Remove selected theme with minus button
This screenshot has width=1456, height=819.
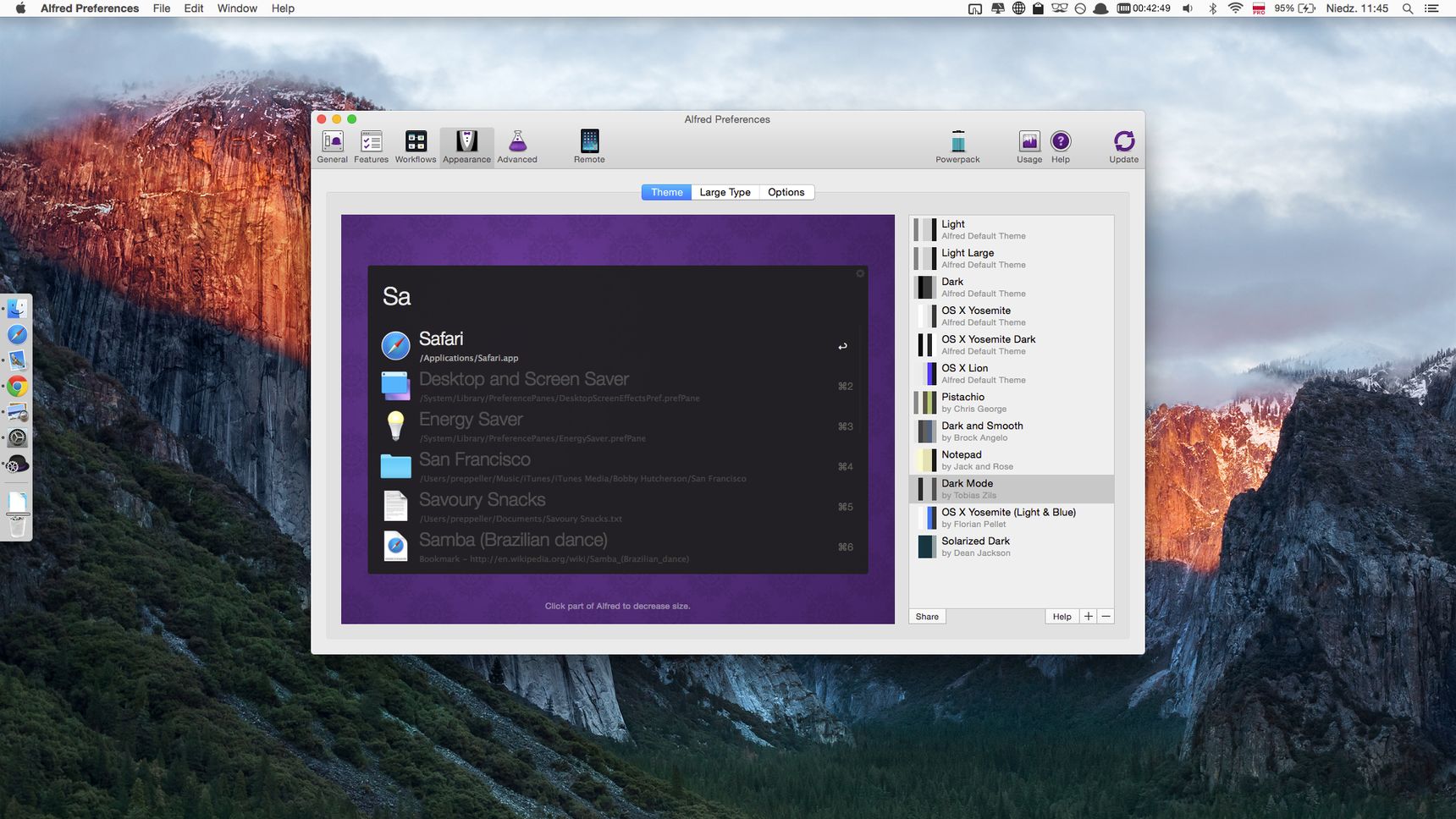tap(1106, 617)
